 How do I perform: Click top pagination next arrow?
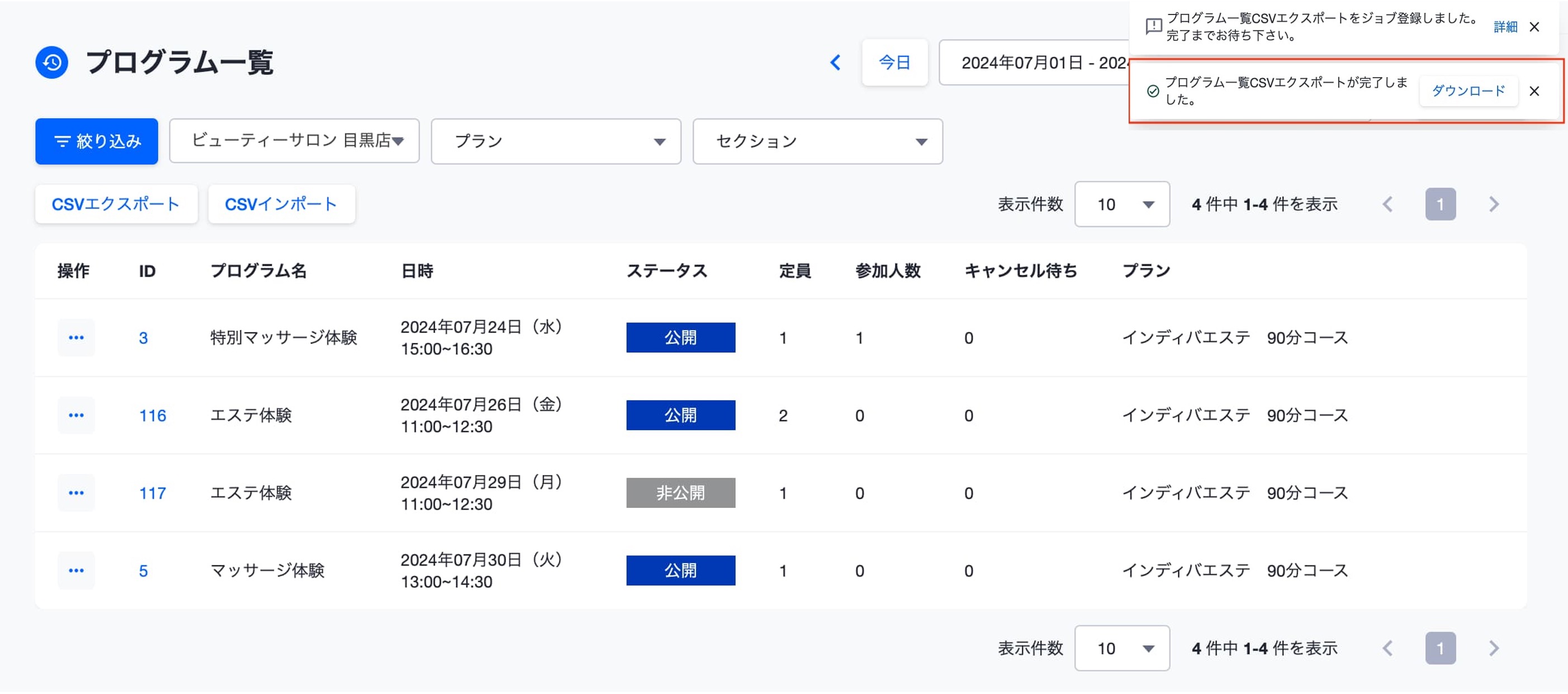pos(1494,205)
